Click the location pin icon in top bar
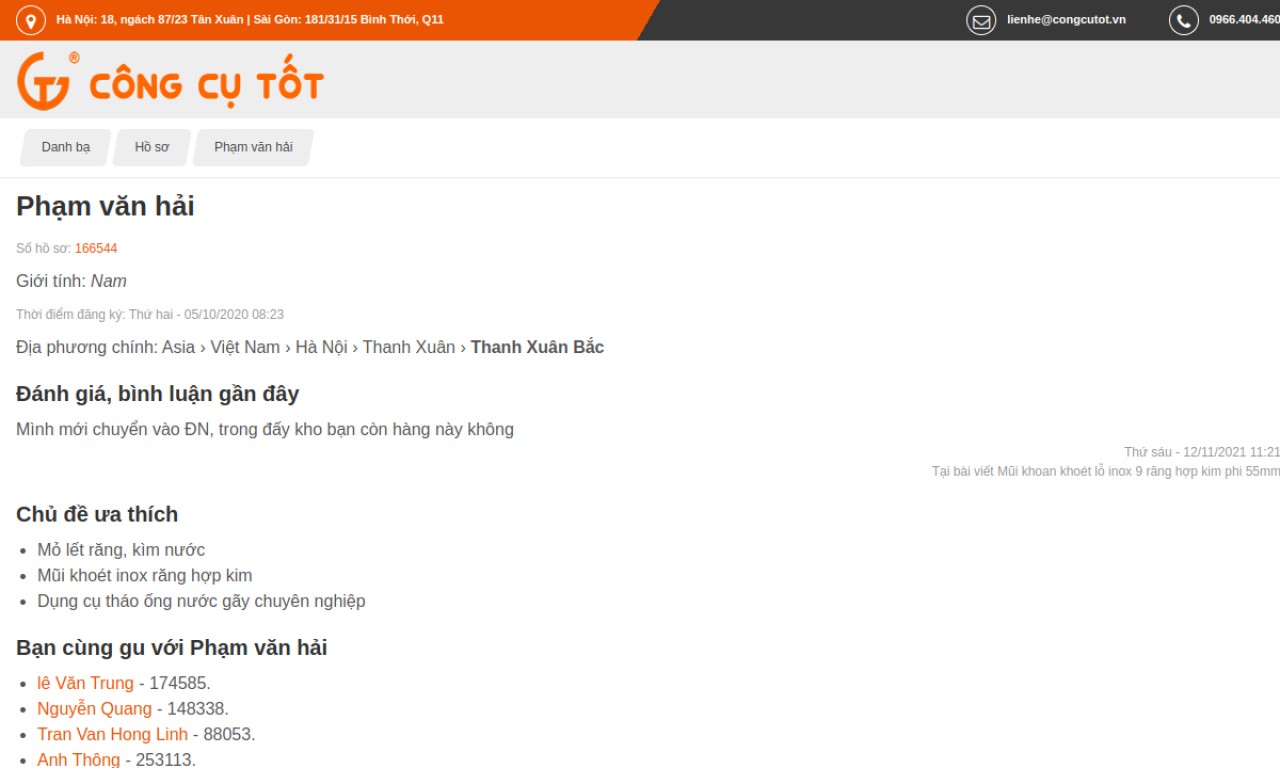1280x768 pixels. pyautogui.click(x=31, y=20)
